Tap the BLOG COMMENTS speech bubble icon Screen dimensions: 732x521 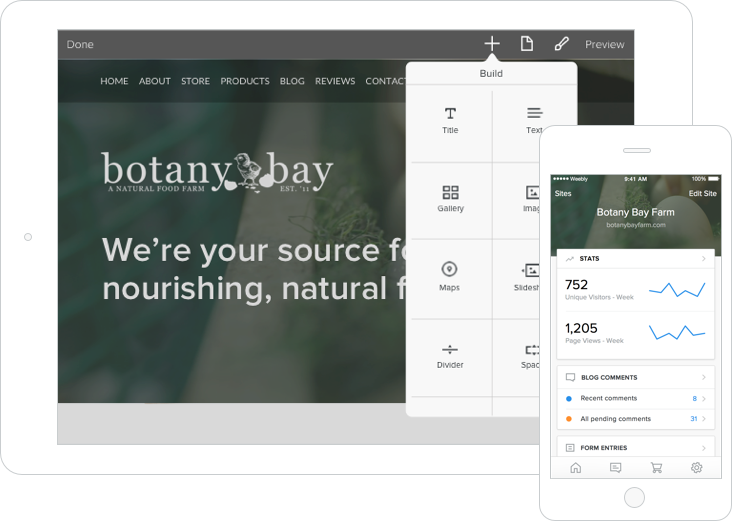tap(570, 377)
